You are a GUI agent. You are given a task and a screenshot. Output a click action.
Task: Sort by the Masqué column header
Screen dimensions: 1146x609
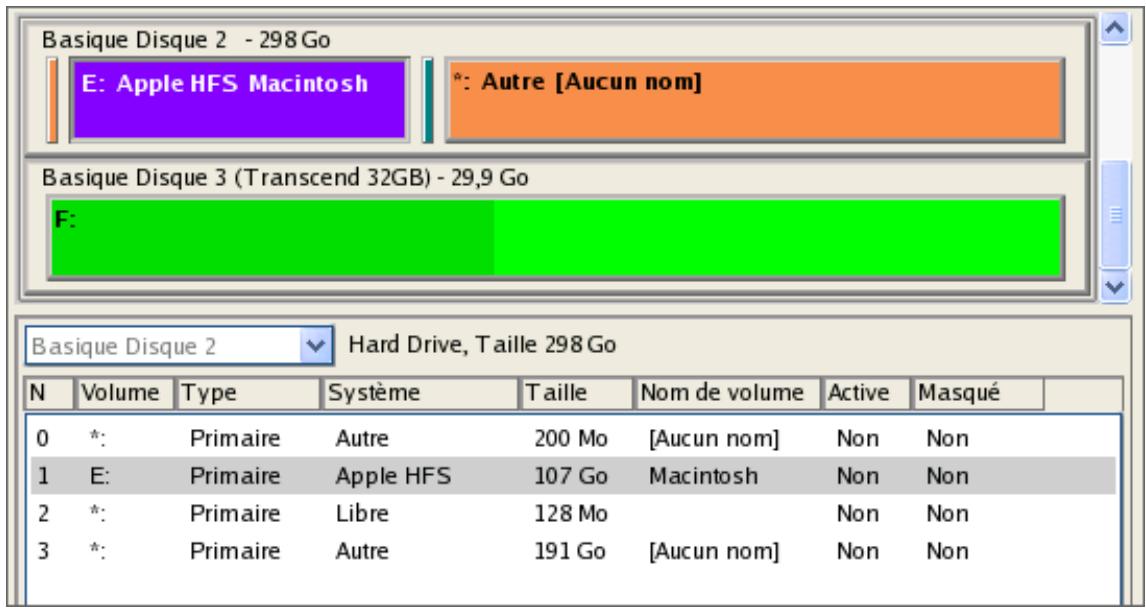click(x=978, y=393)
